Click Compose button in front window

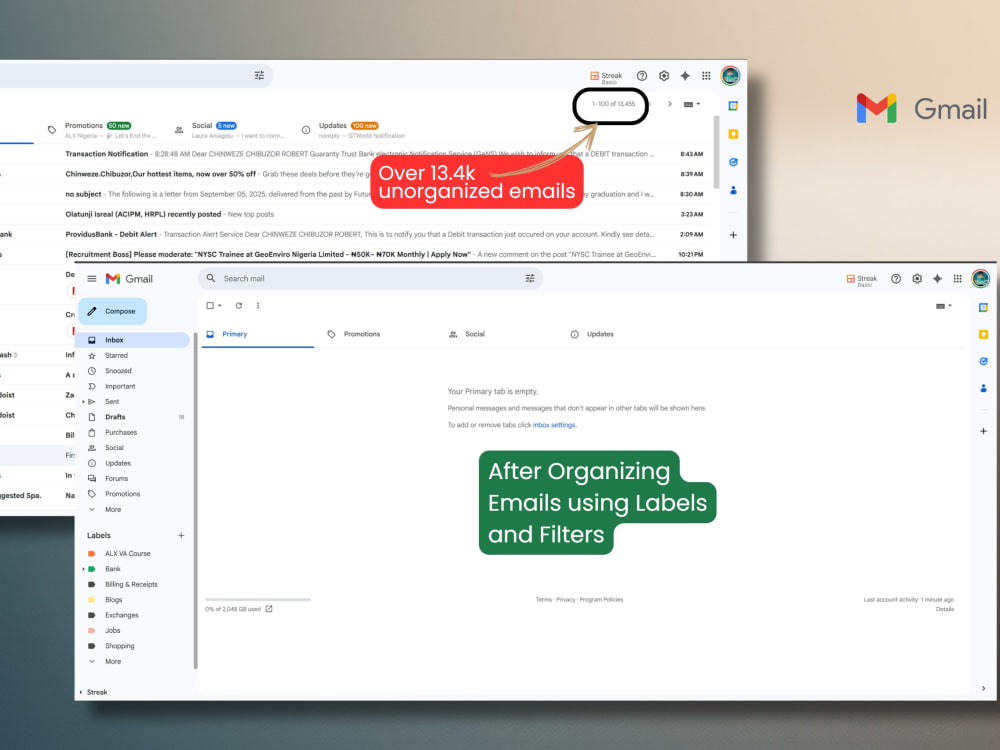112,311
